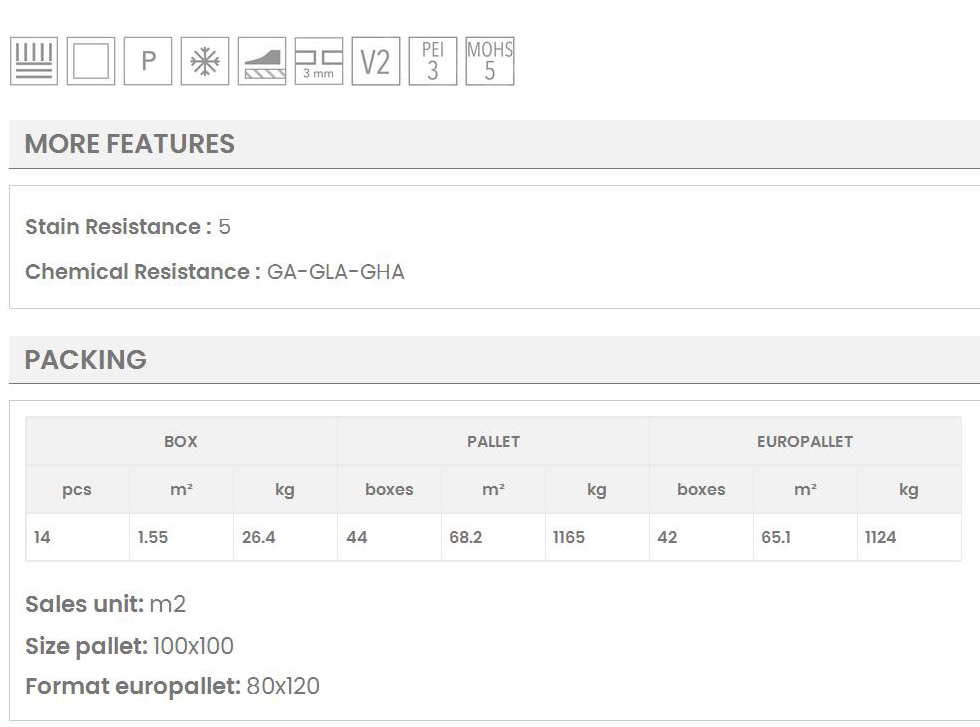Click the V2 shade variation icon
The width and height of the screenshot is (980, 727).
(376, 62)
